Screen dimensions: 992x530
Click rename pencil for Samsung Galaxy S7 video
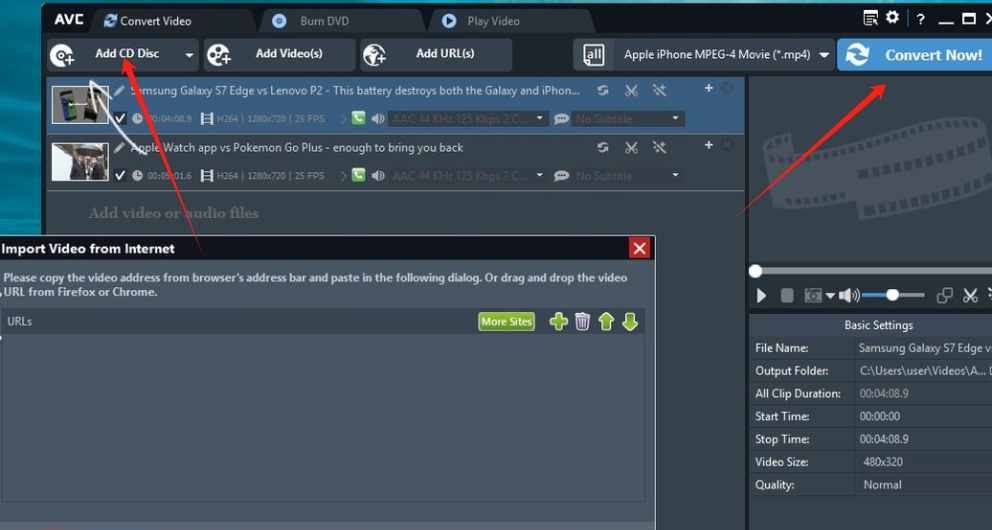[119, 90]
